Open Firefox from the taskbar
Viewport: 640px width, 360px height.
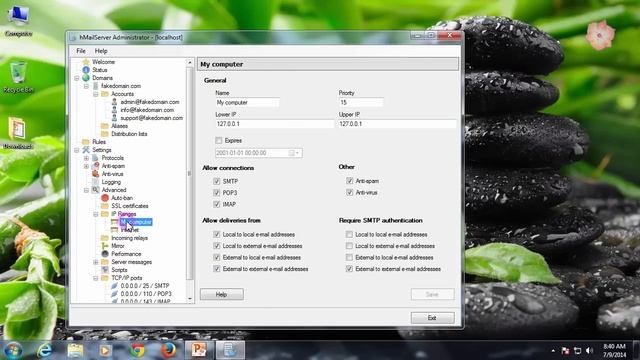pos(168,350)
